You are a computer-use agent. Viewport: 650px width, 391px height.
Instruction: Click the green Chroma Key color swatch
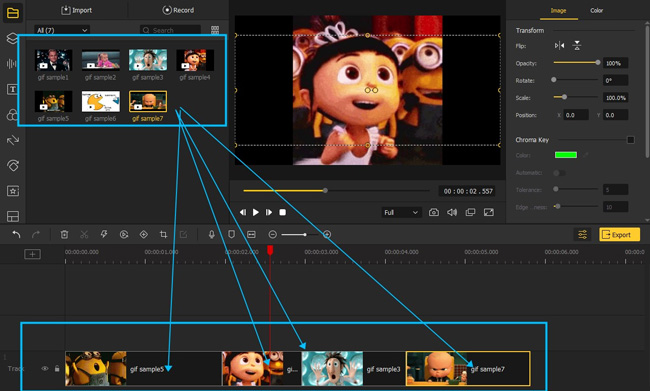point(566,155)
